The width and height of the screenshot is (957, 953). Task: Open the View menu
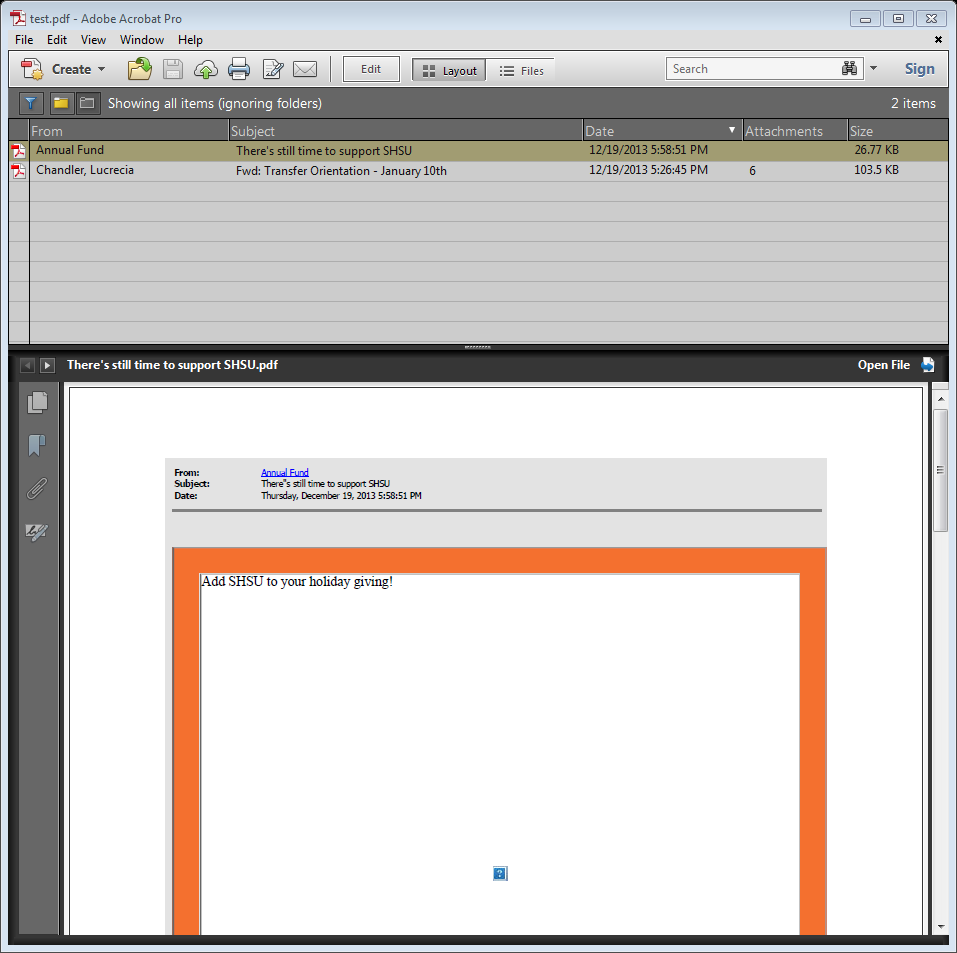coord(93,40)
